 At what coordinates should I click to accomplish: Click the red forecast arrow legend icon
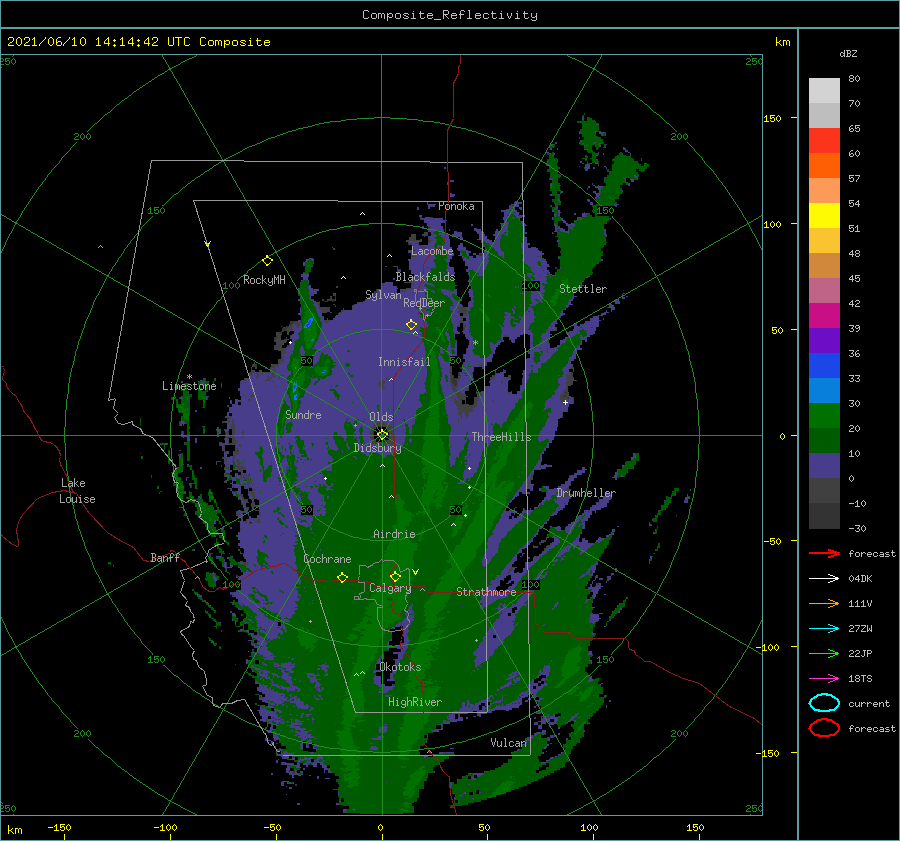point(824,553)
